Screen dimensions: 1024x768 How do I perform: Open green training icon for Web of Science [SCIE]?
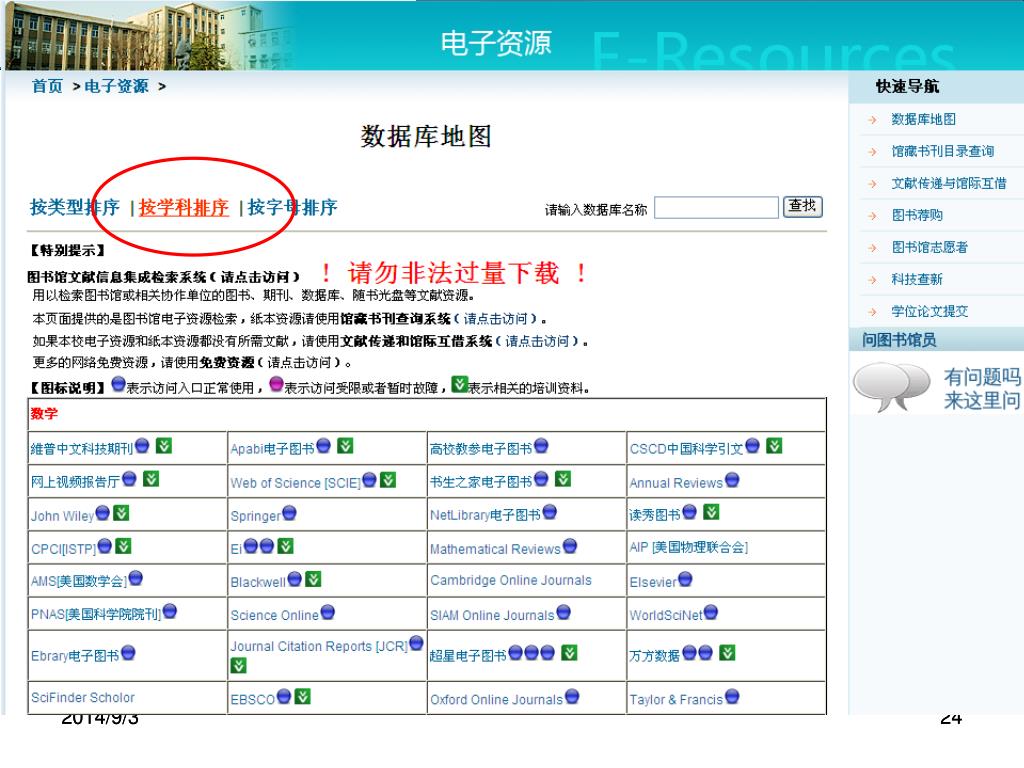[389, 480]
